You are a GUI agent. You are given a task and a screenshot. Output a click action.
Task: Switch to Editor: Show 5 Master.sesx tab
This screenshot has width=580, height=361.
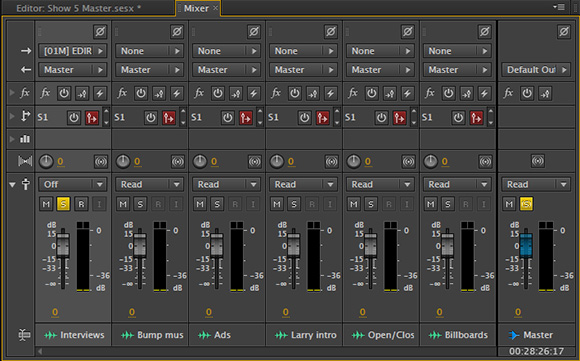pyautogui.click(x=78, y=8)
